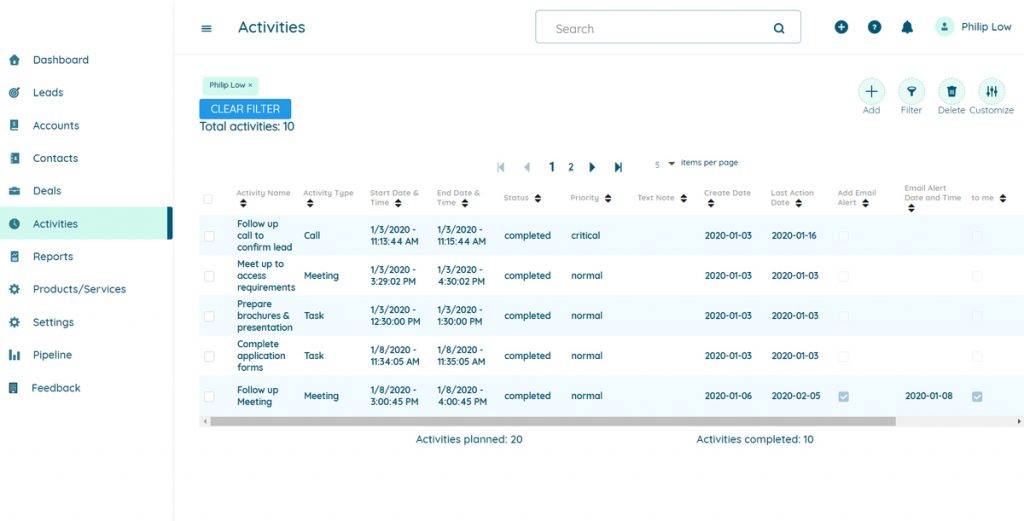Click the Delete trash icon
1024x521 pixels.
(x=951, y=92)
